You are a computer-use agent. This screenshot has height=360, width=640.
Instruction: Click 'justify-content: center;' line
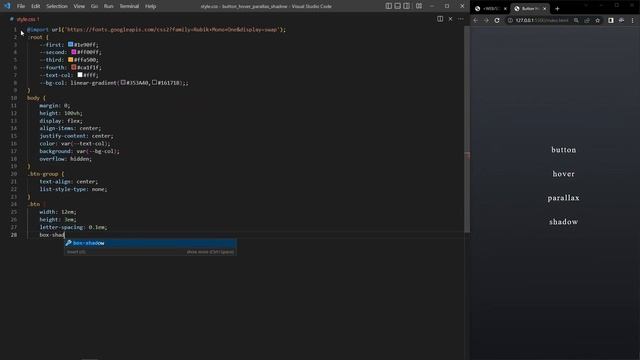click(76, 136)
